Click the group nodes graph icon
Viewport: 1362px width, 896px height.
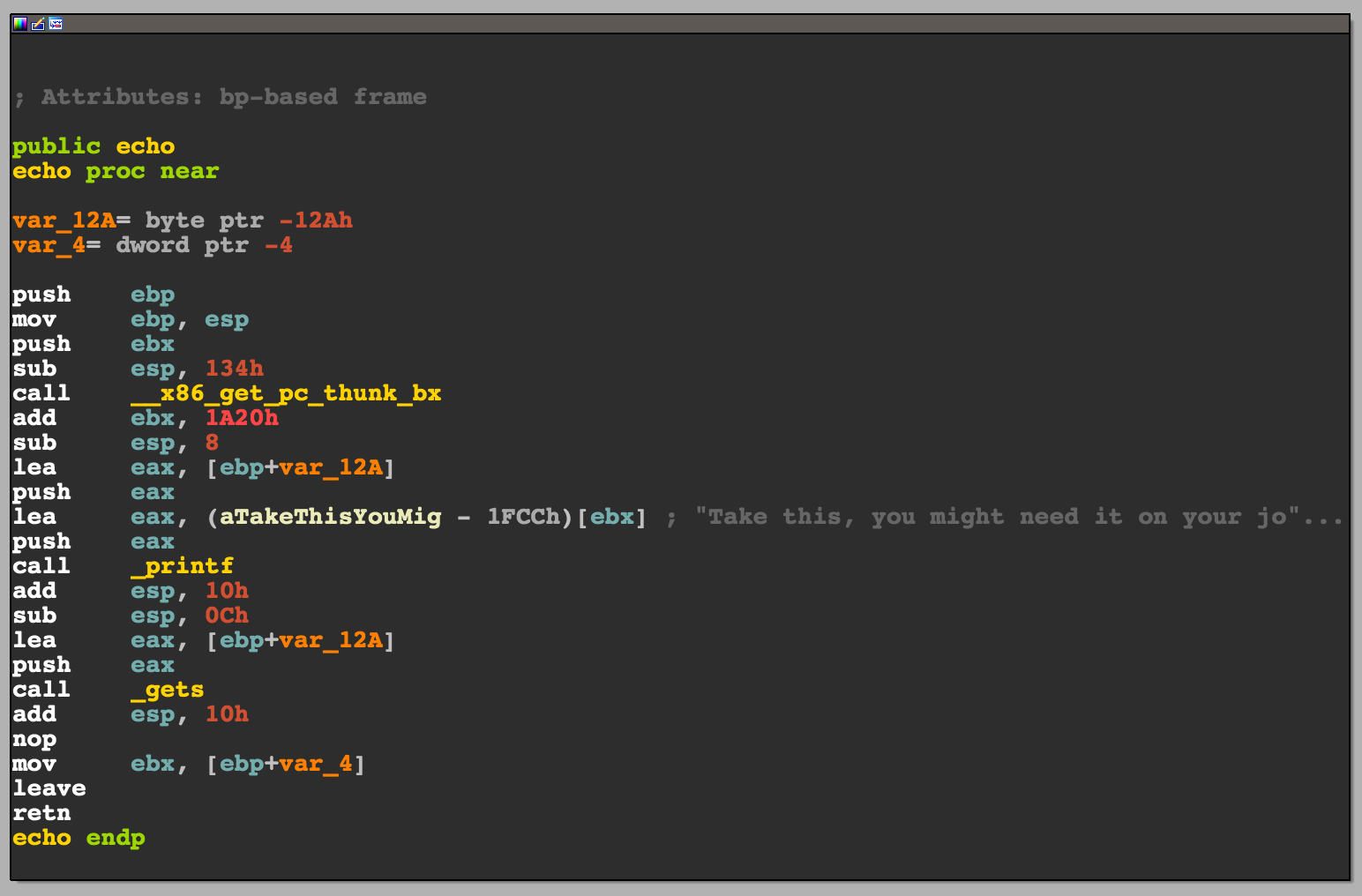(56, 24)
